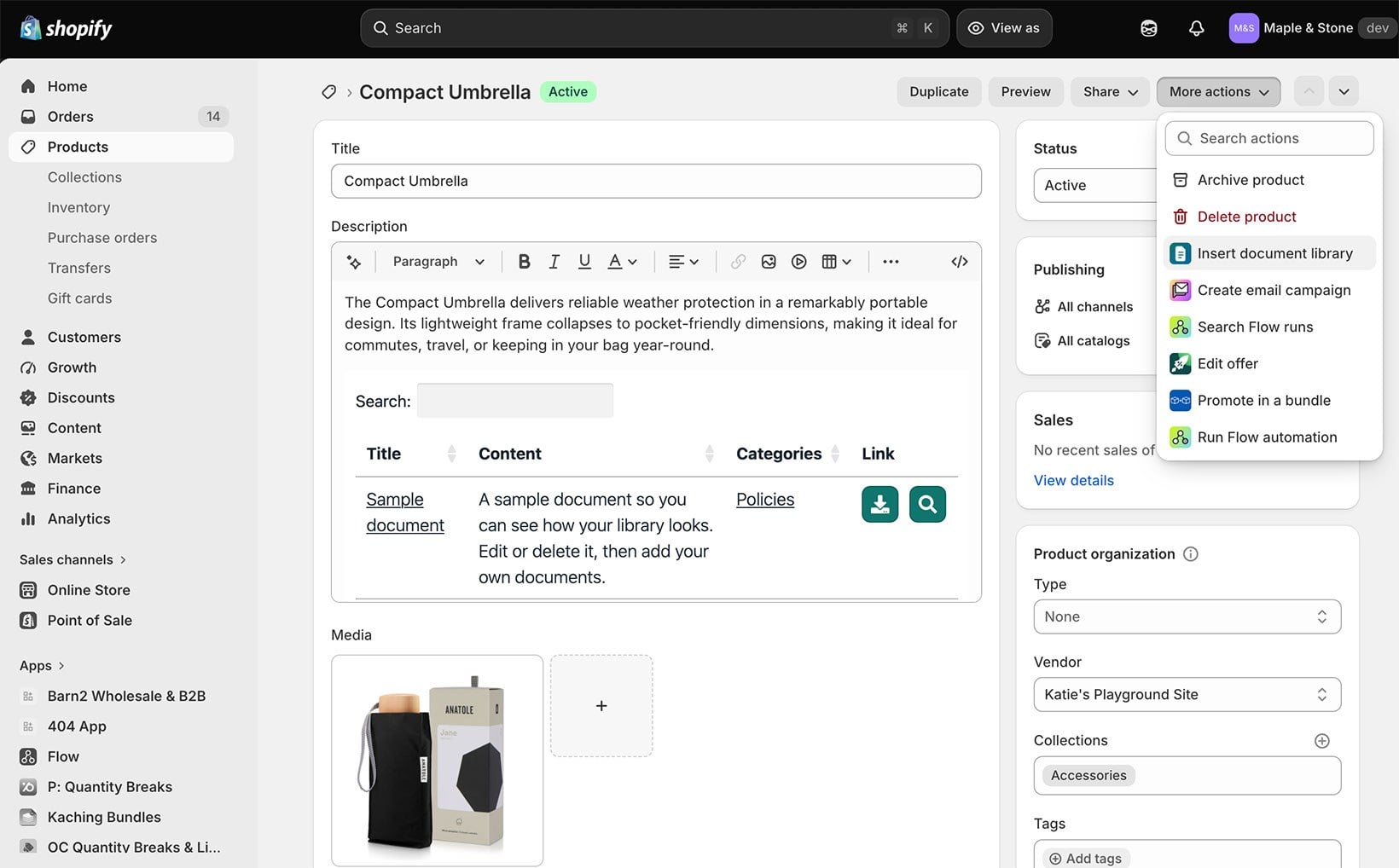Screen dimensions: 1399x868
Task: Click the Preview button
Action: click(x=1025, y=91)
